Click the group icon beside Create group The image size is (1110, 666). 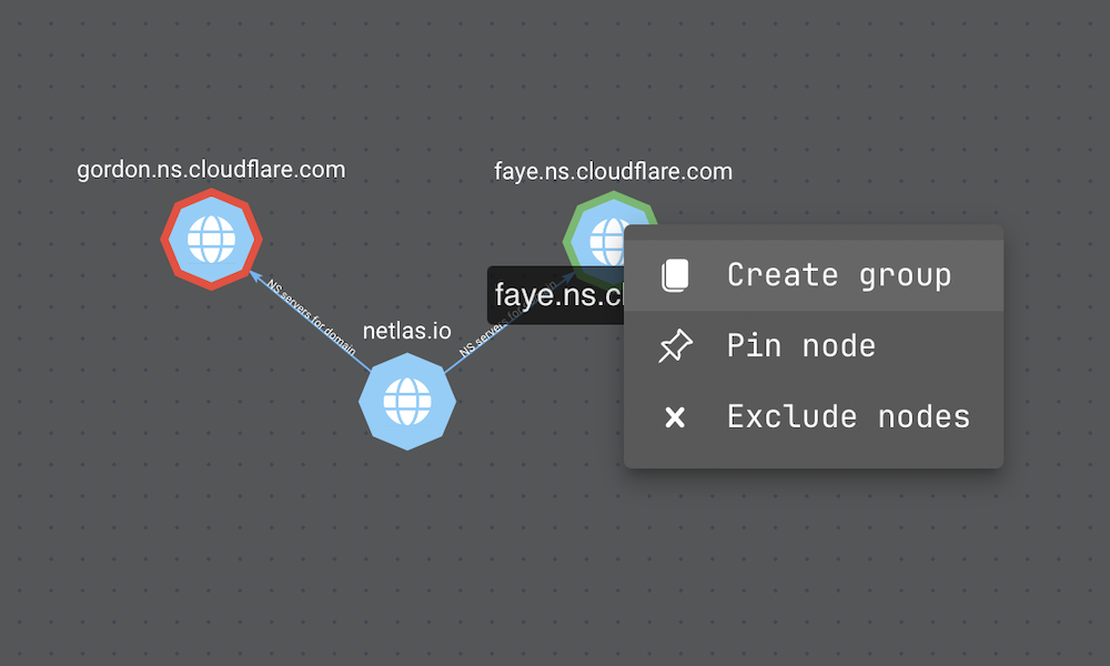(x=676, y=274)
